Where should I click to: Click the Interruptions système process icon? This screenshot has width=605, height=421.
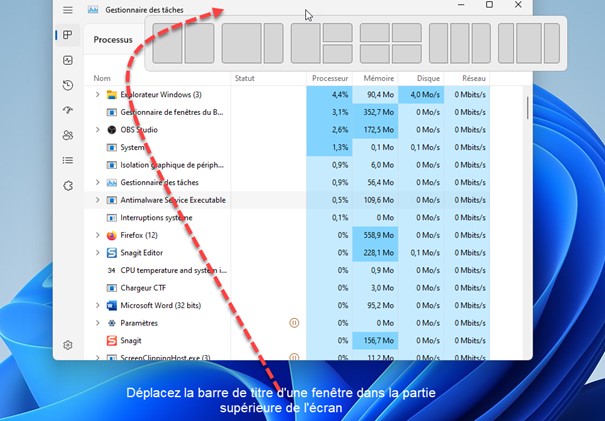(112, 218)
